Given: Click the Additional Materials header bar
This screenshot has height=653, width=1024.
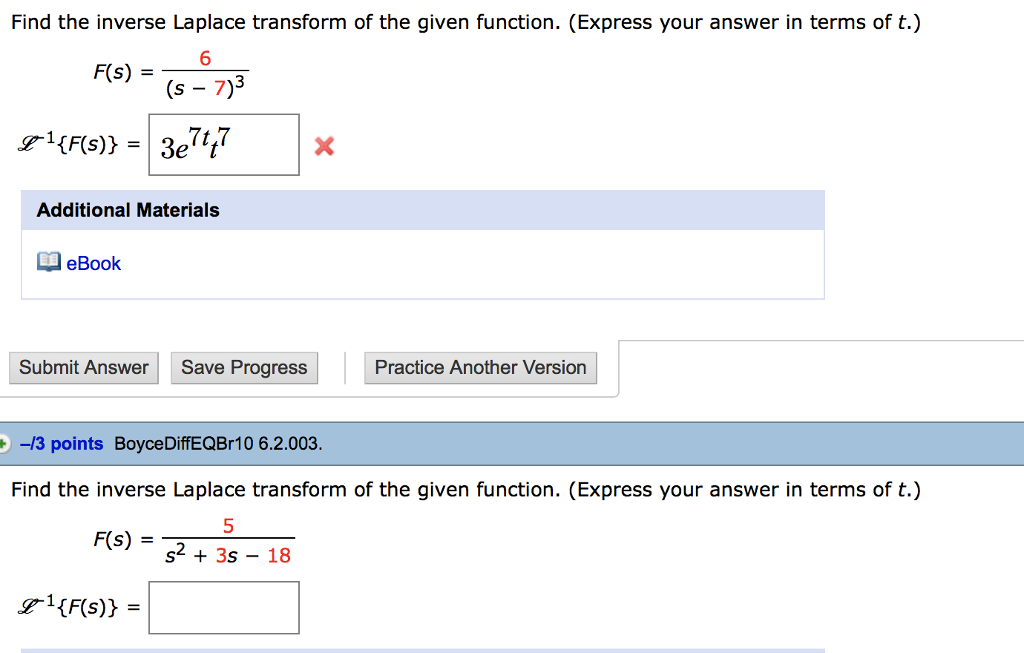Looking at the screenshot, I should pyautogui.click(x=127, y=210).
